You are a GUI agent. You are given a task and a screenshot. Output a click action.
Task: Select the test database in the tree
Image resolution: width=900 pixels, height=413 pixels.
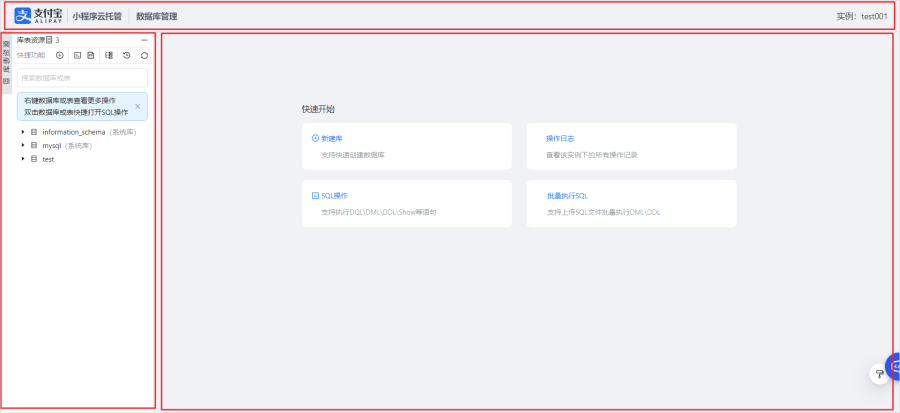(x=48, y=159)
